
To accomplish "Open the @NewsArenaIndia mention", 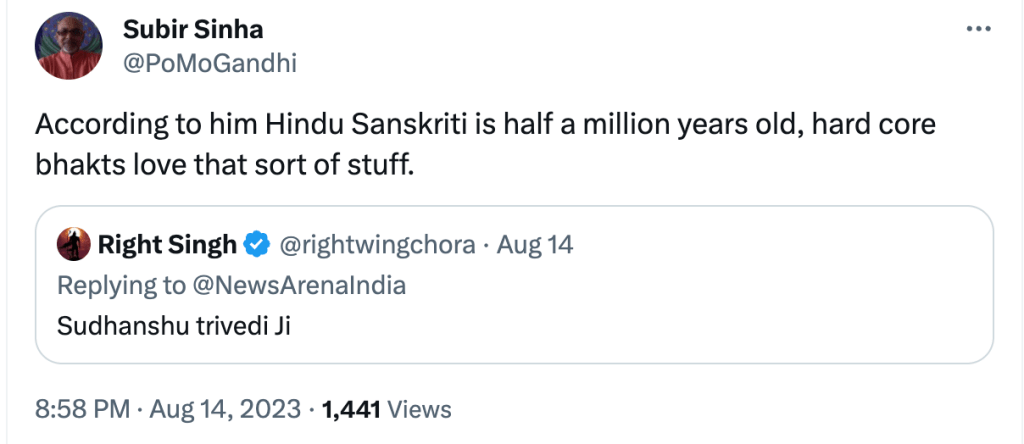I will coord(300,285).
